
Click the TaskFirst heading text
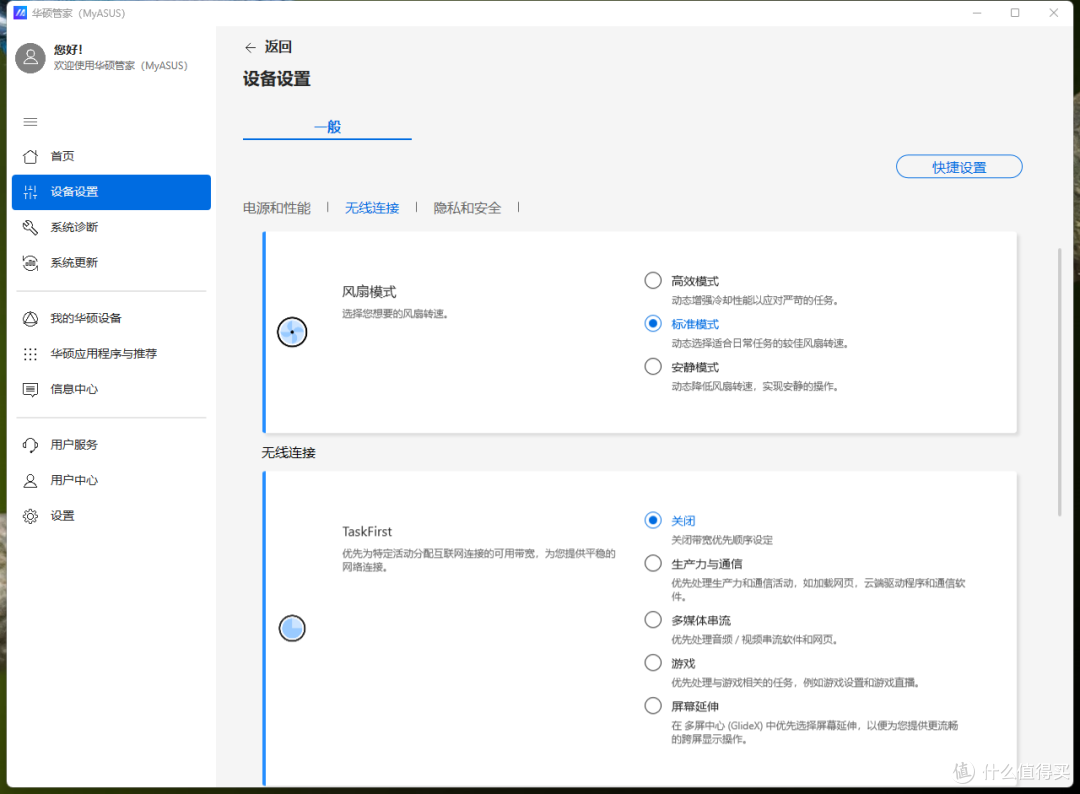coord(367,532)
